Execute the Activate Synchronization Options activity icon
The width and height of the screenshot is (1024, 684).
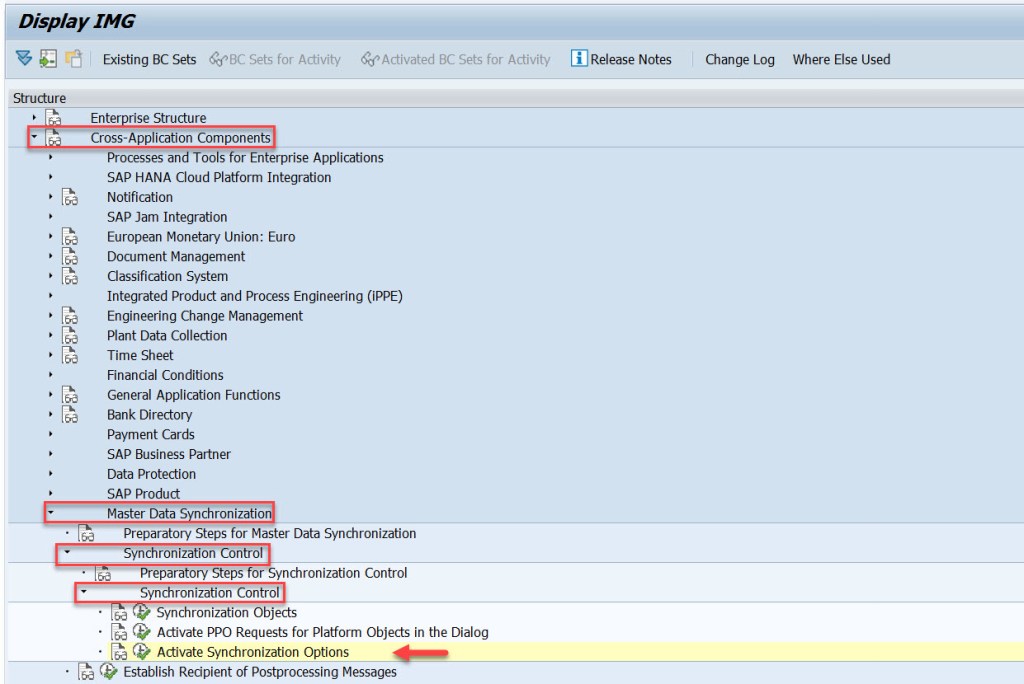[x=140, y=651]
